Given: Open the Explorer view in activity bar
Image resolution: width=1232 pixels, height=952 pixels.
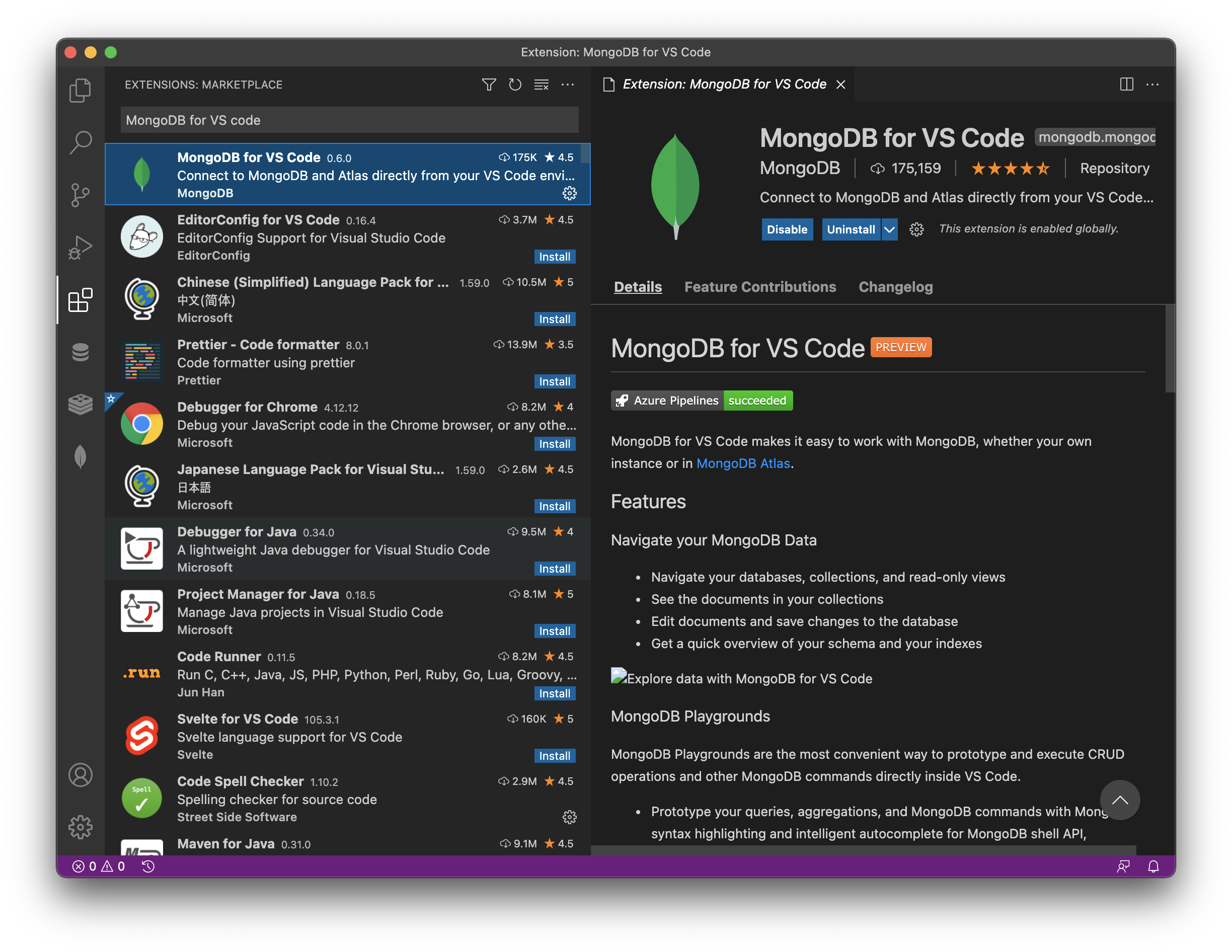Looking at the screenshot, I should tap(80, 90).
